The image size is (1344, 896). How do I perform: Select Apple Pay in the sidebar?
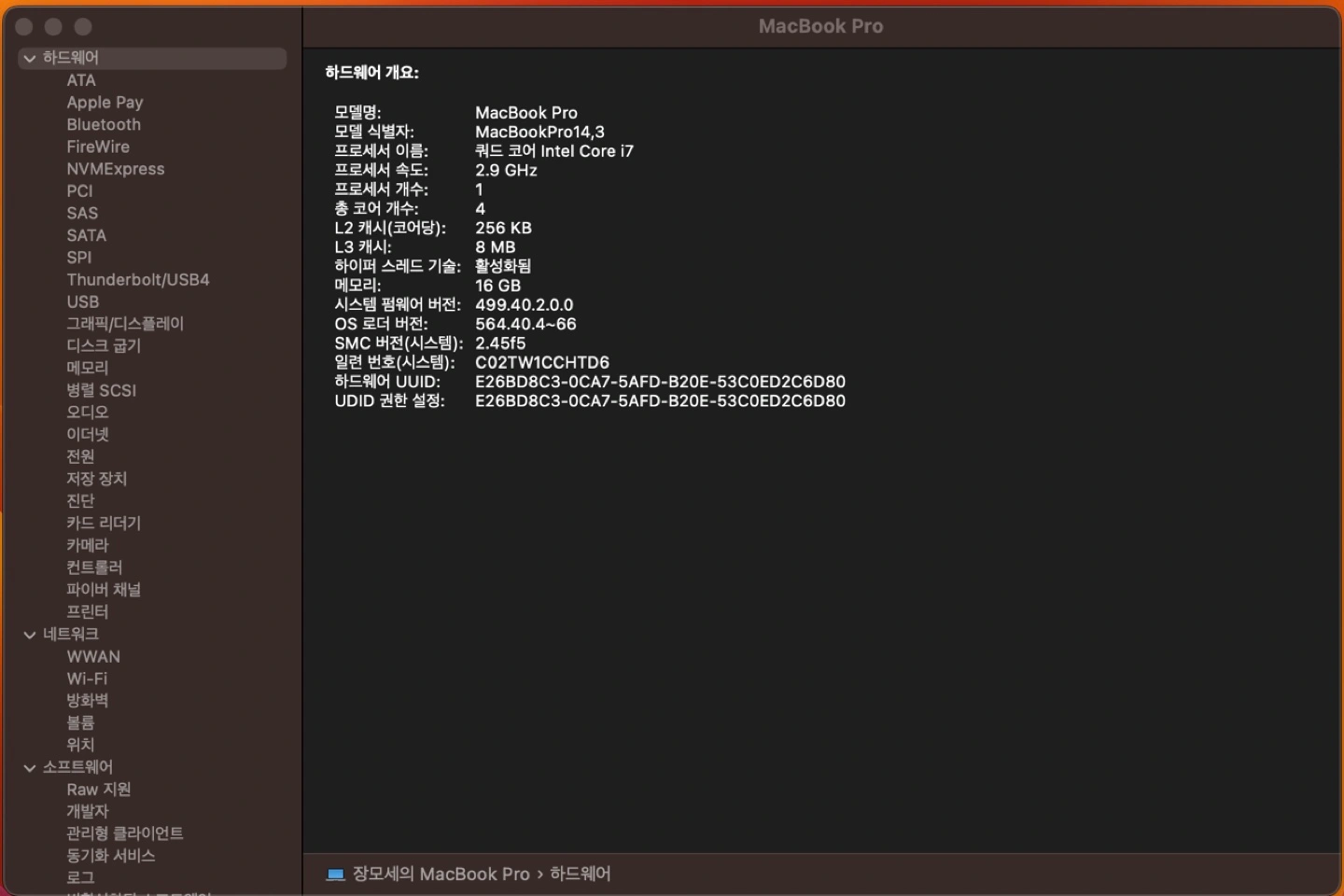[105, 103]
